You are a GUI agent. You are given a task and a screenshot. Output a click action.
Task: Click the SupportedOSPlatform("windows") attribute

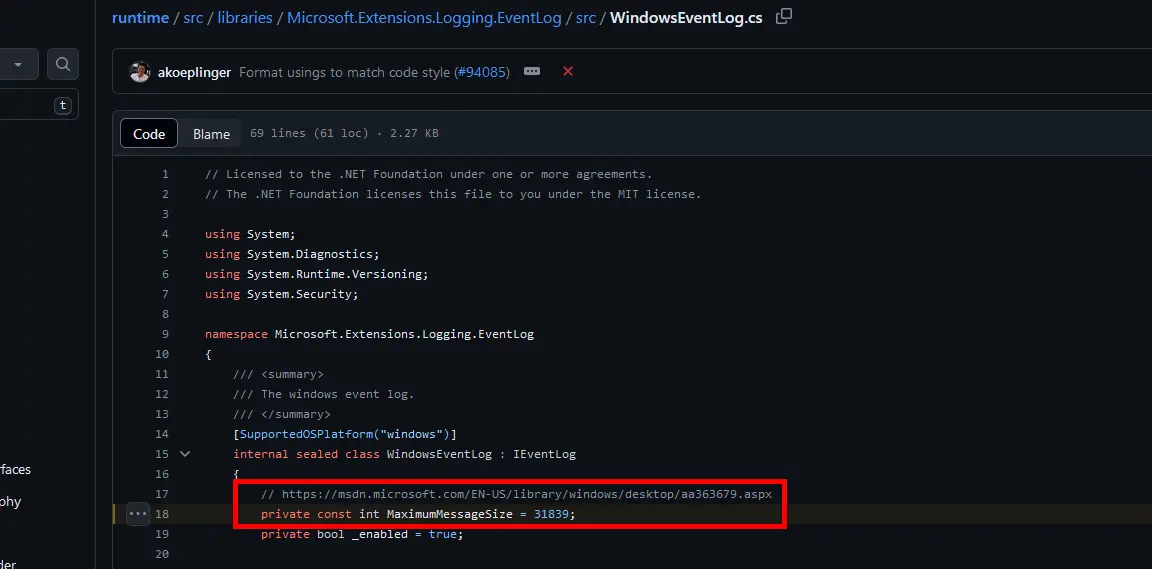pos(345,434)
